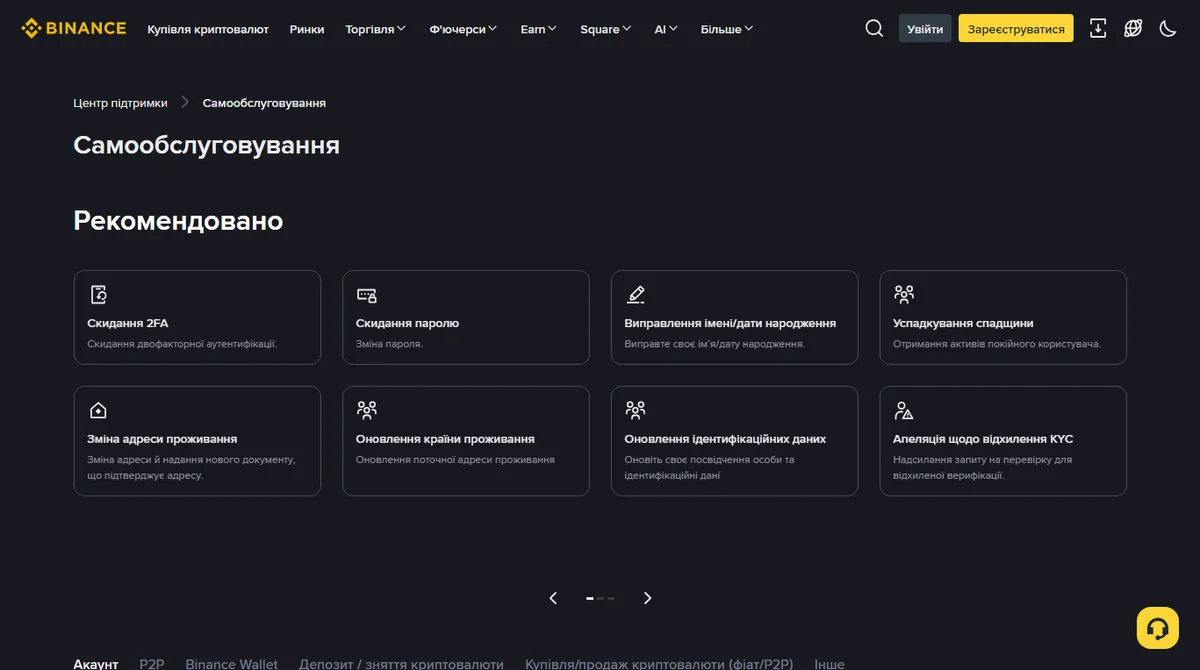1200x670 pixels.
Task: Select Депозит / зняття криптовалюти tab
Action: pyautogui.click(x=401, y=663)
